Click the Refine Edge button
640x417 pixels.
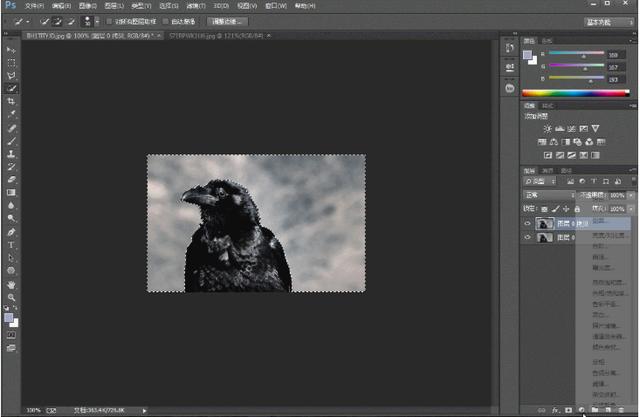pos(229,21)
